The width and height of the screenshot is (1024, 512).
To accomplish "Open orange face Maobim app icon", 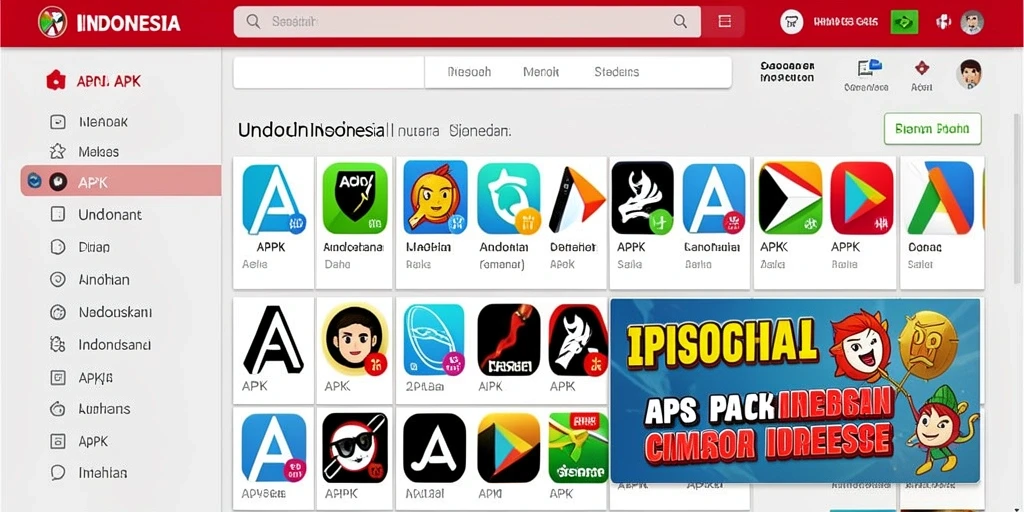I will point(435,197).
